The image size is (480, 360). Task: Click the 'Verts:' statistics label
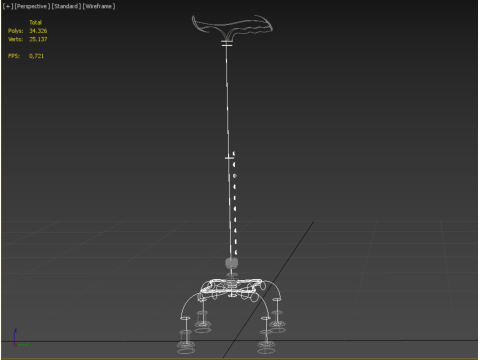point(16,39)
